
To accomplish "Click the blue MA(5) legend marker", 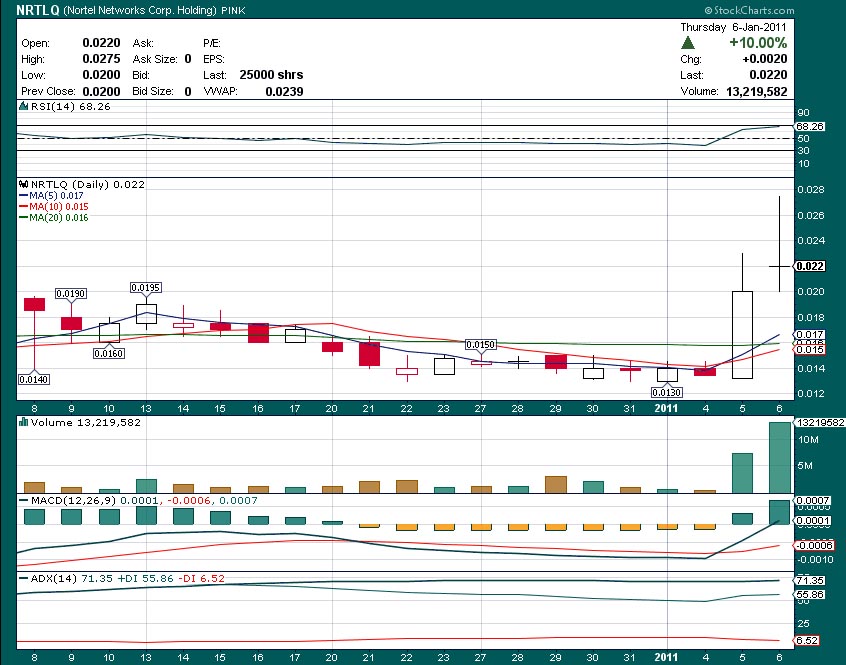I will click(x=23, y=197).
